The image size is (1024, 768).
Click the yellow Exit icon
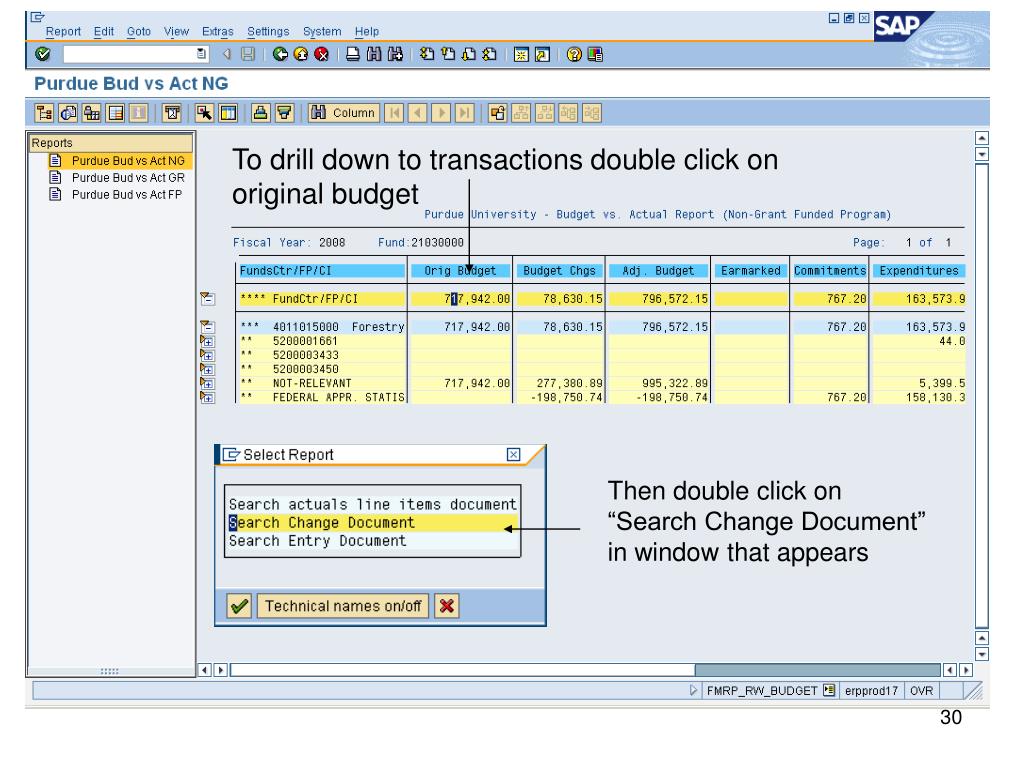pyautogui.click(x=301, y=55)
